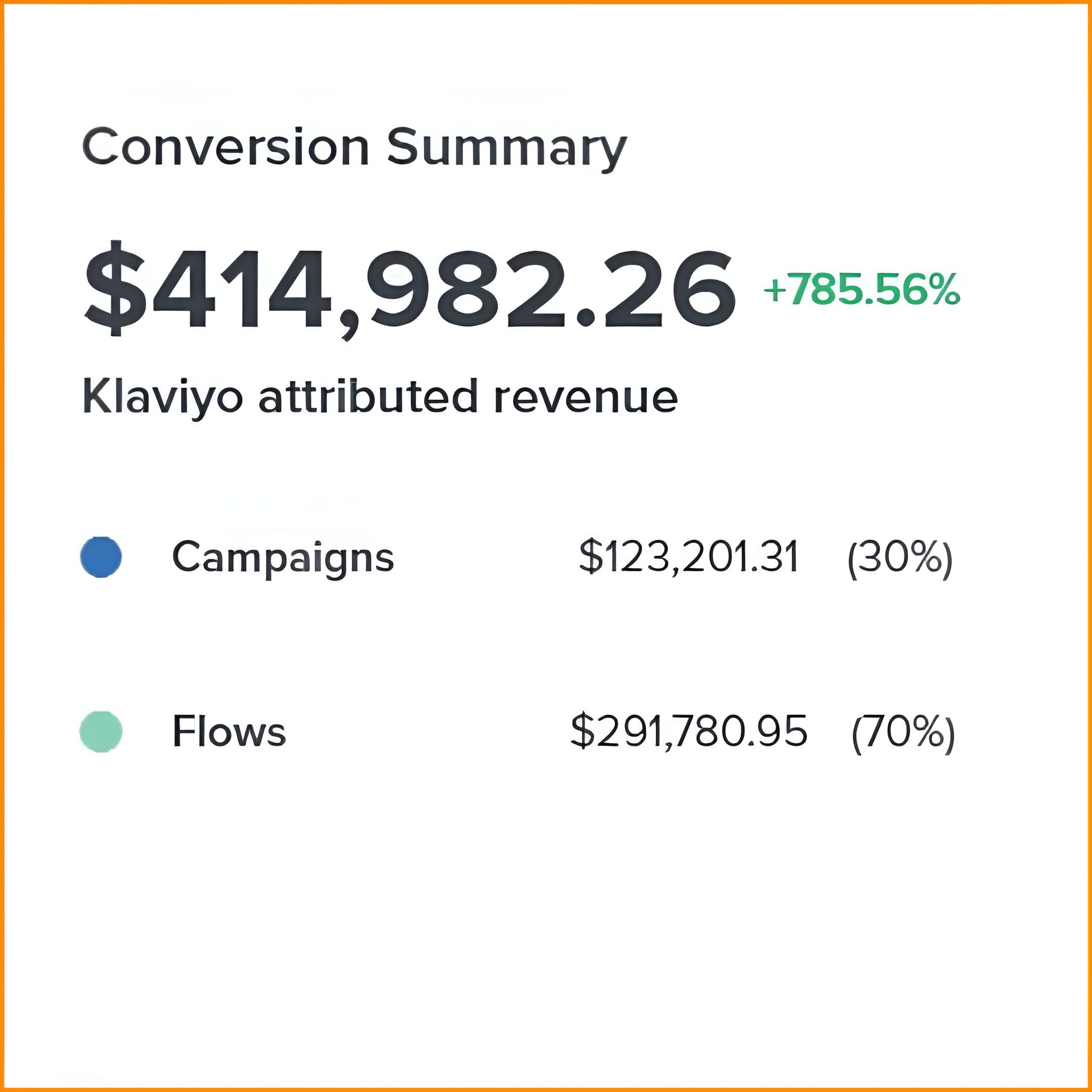
Task: Click the Campaigns revenue amount $123,201.31
Action: 689,557
